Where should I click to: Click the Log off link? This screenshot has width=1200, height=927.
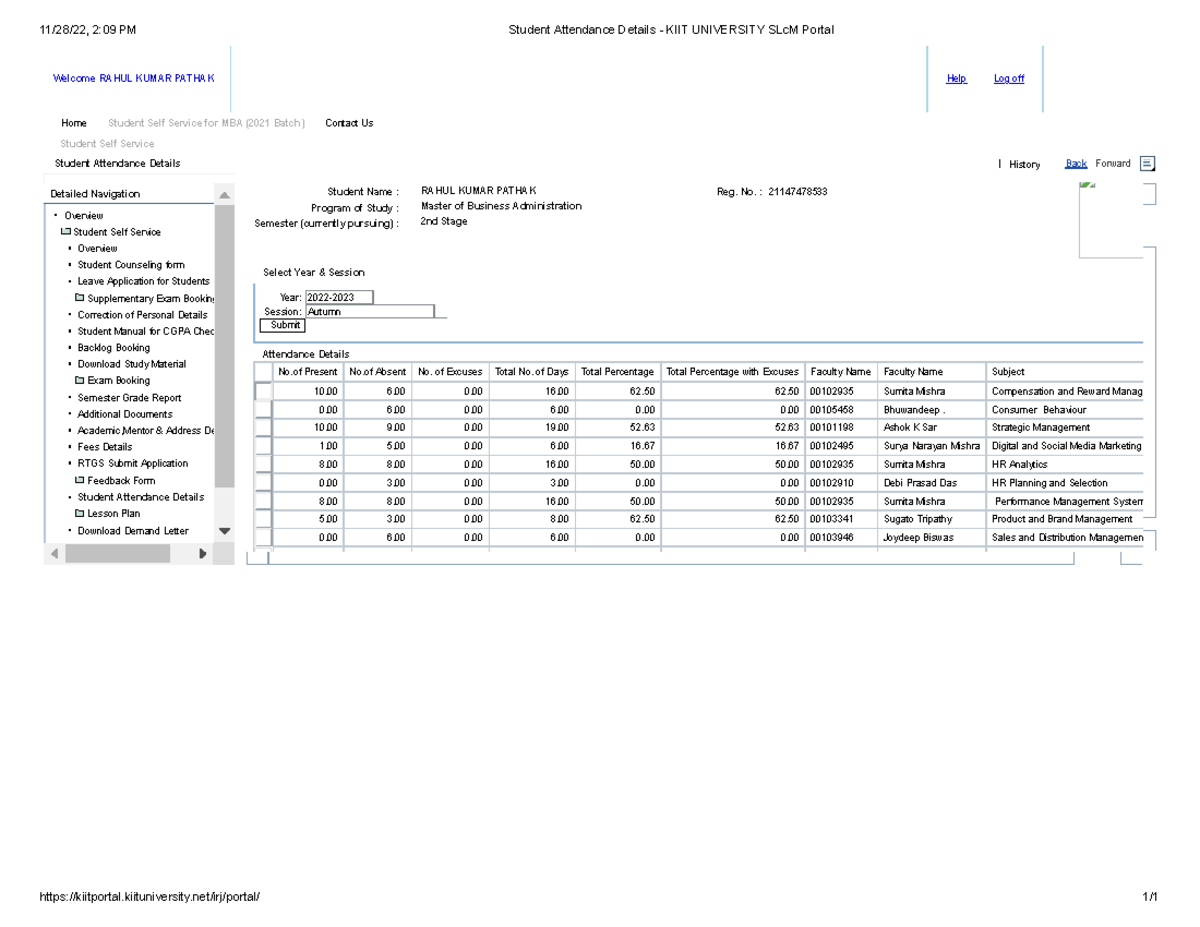pyautogui.click(x=1009, y=77)
